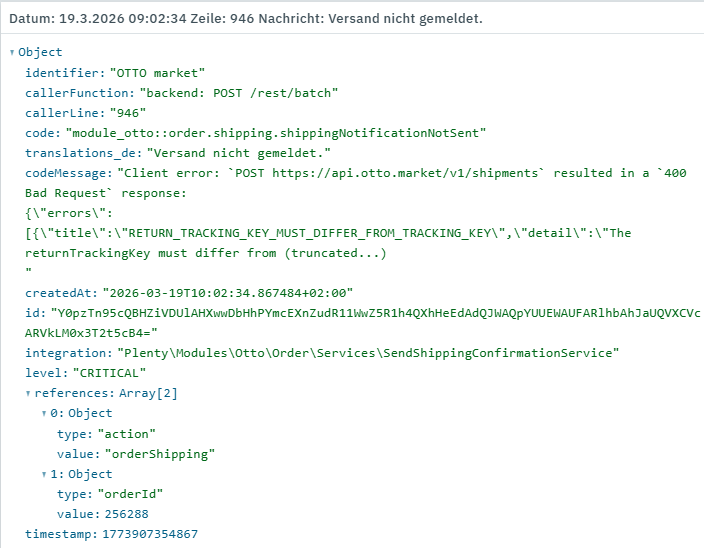The image size is (704, 548).
Task: Select the type "action" entry
Action: point(127,434)
